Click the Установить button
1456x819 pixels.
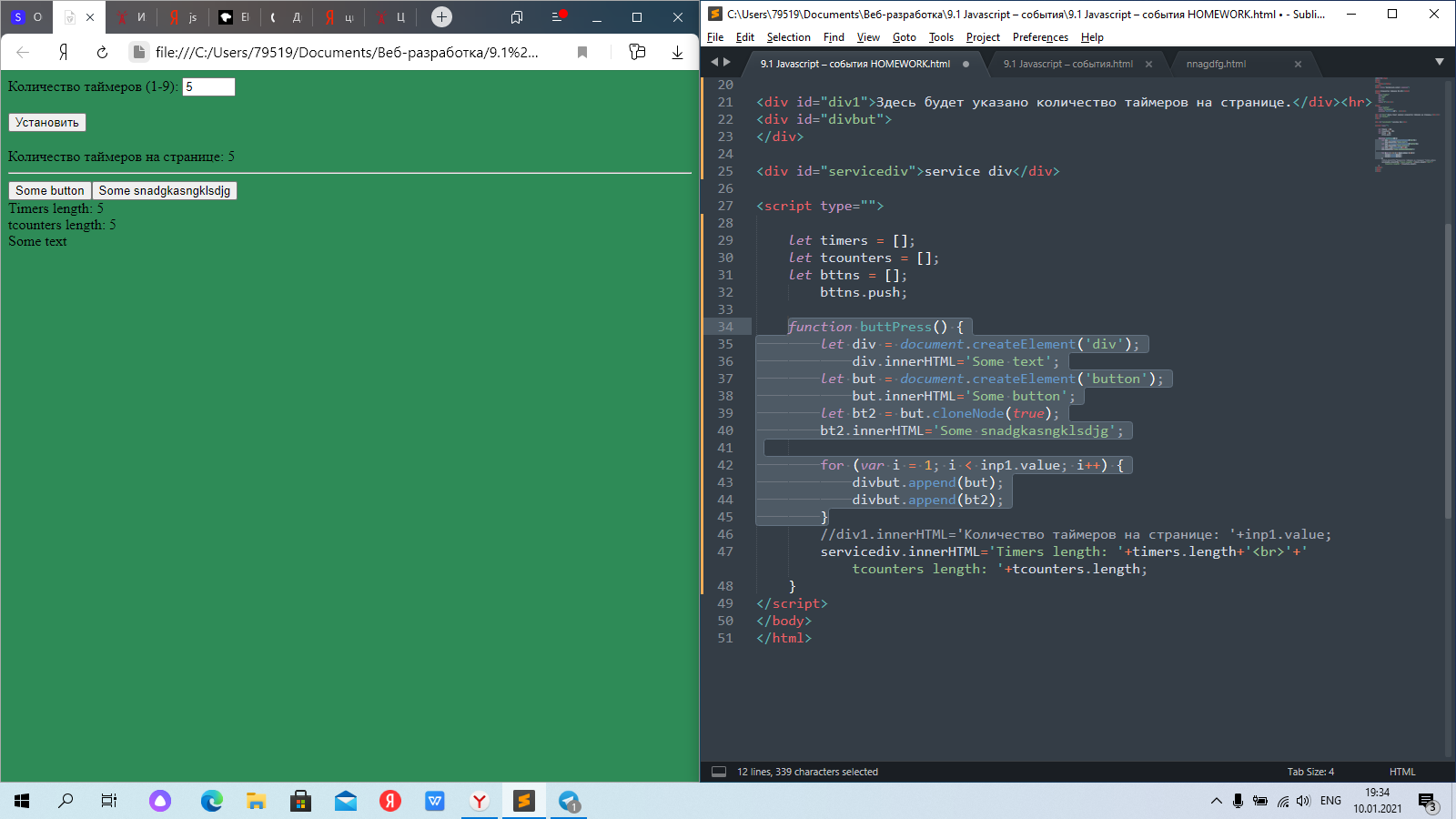click(47, 122)
